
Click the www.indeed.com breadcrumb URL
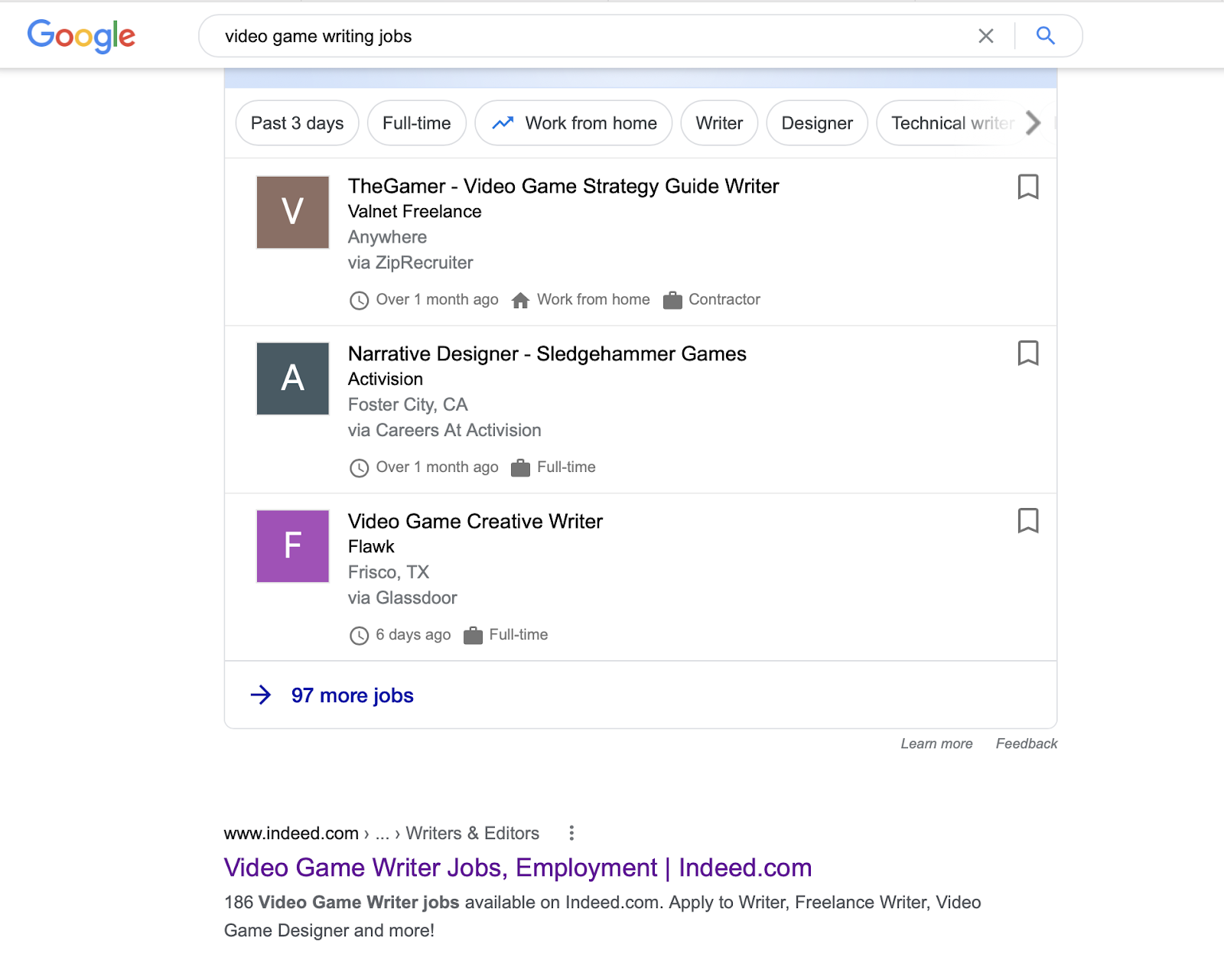pos(291,833)
